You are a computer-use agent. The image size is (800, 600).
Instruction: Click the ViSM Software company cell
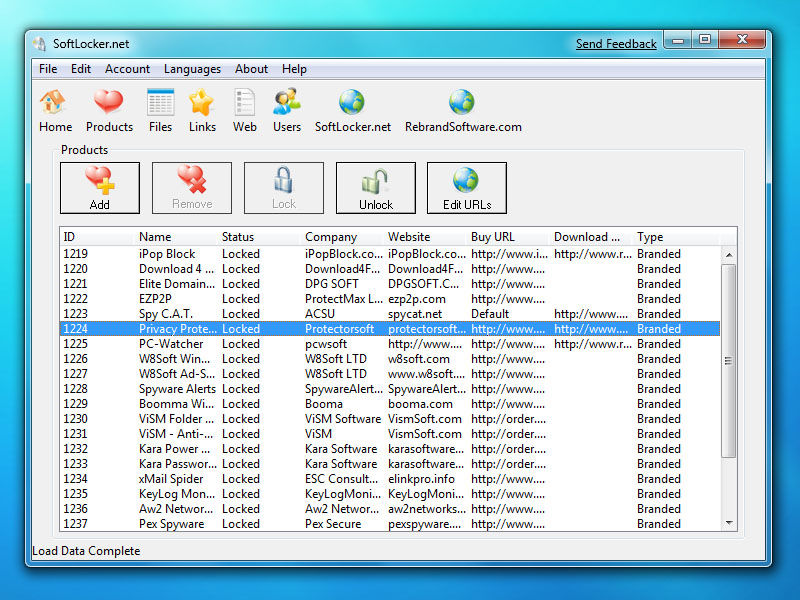point(343,419)
